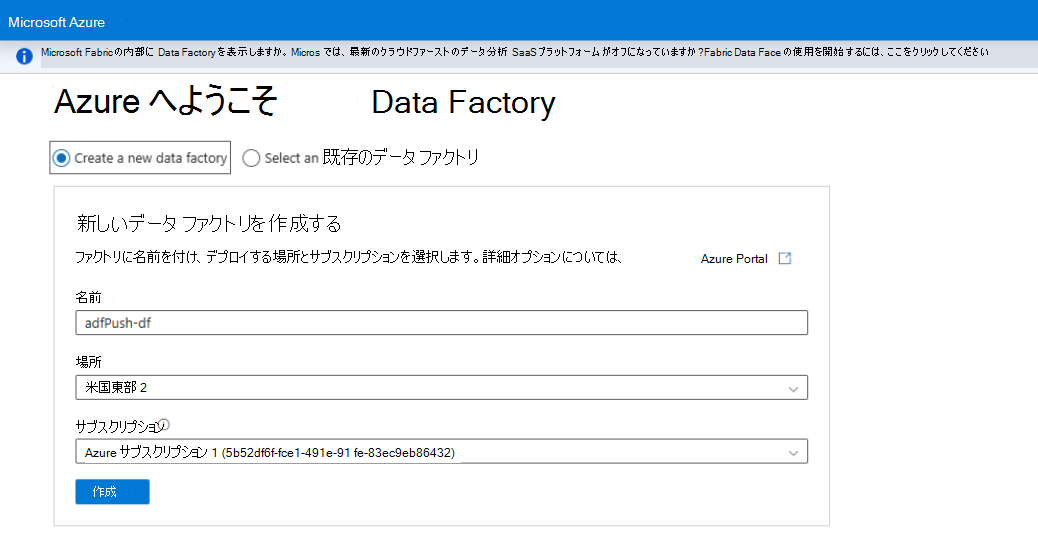This screenshot has height=538, width=1038.
Task: Select the Create a new data factory radio
Action: (x=62, y=158)
